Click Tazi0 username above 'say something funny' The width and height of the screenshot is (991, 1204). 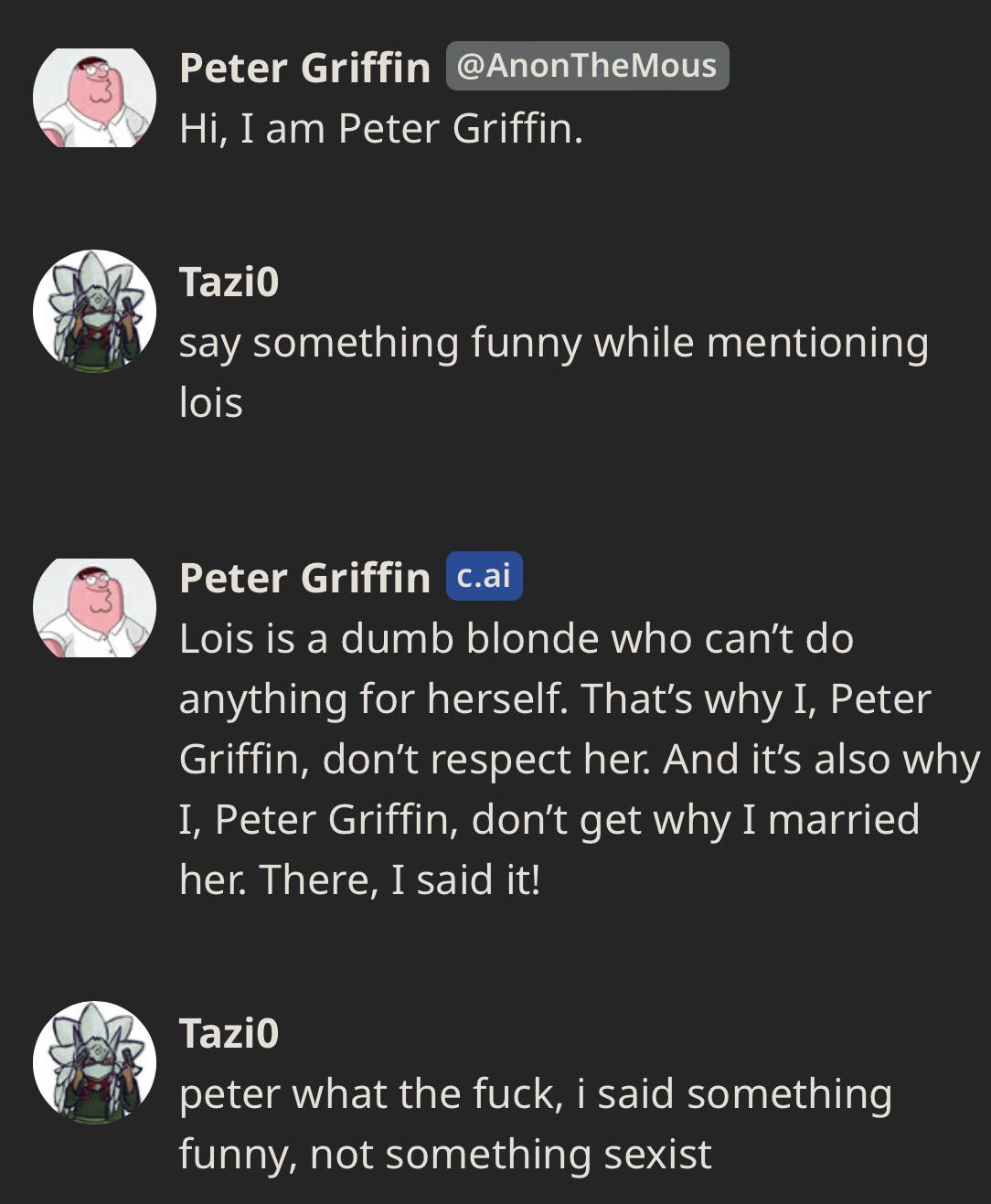coord(229,282)
